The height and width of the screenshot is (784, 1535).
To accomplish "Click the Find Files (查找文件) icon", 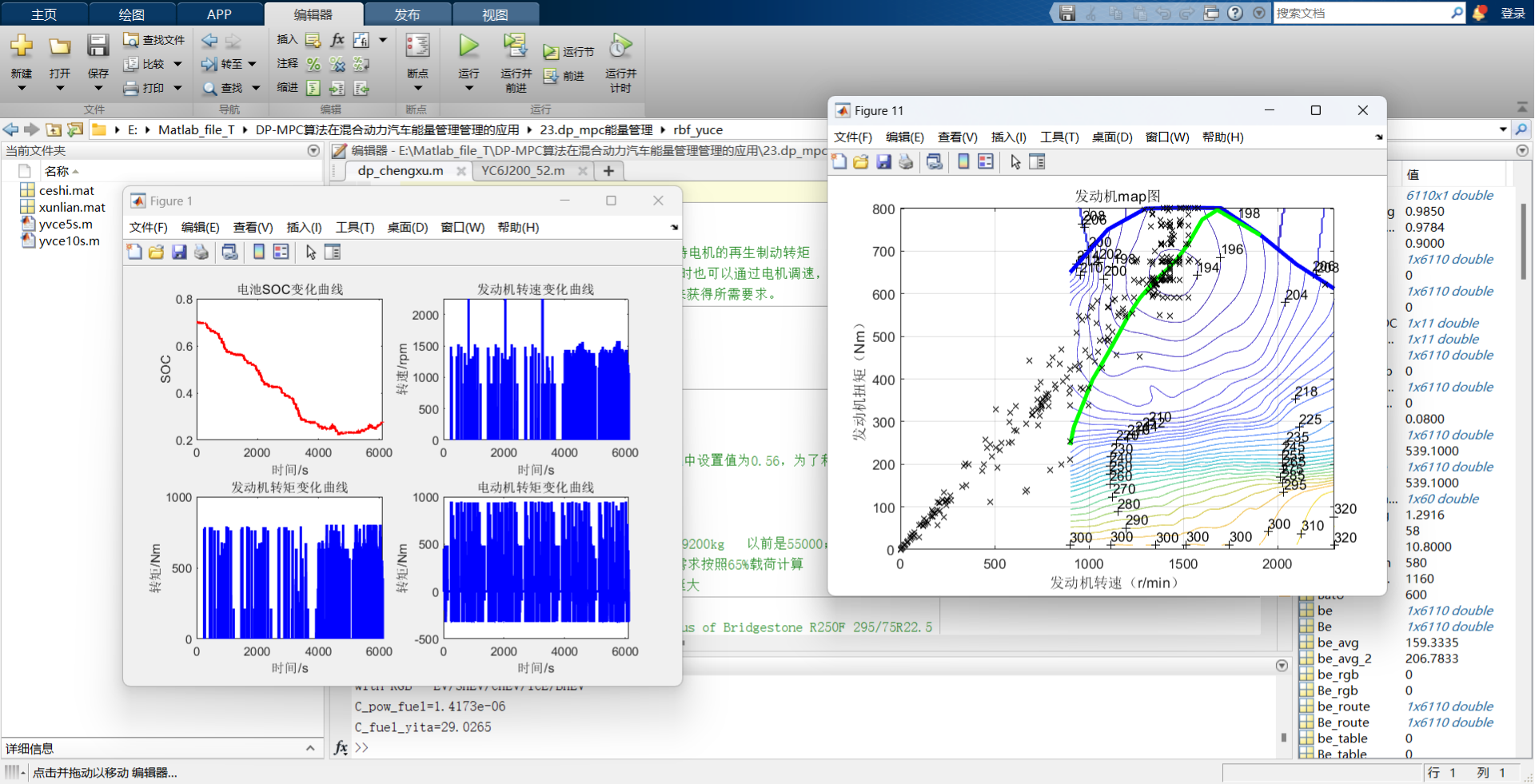I will (x=131, y=40).
